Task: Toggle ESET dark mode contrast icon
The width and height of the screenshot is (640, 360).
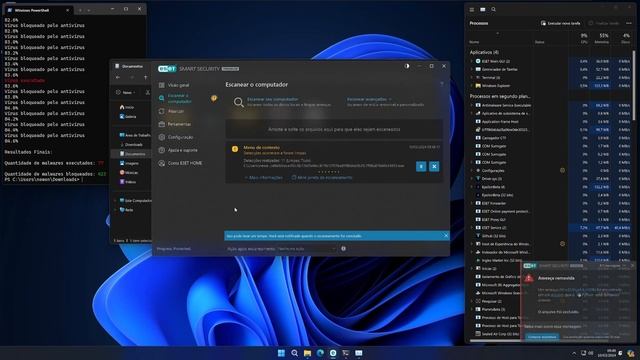Action: coord(407,66)
